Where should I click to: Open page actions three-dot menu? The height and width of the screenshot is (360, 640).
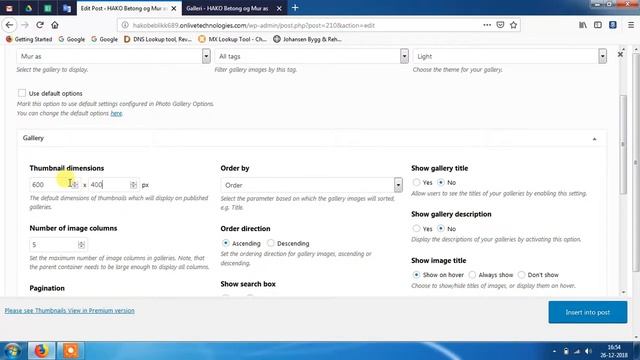(487, 25)
